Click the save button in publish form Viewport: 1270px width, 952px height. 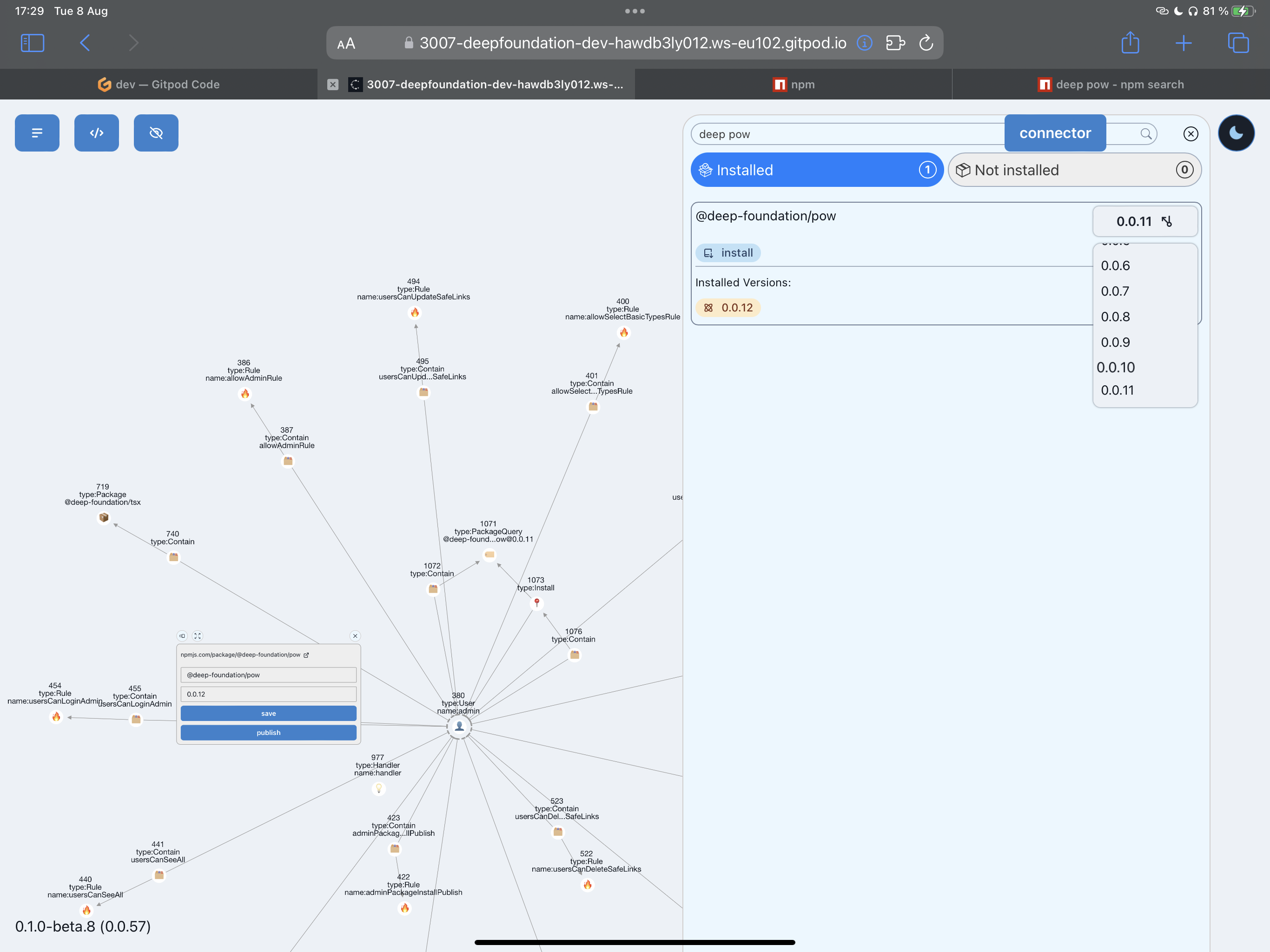coord(268,713)
